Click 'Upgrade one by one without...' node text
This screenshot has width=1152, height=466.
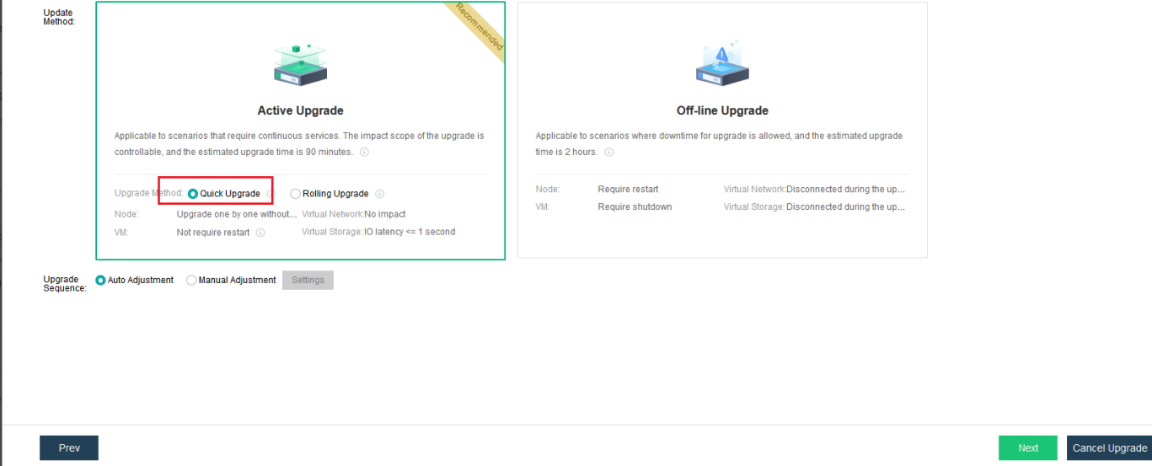pos(237,214)
